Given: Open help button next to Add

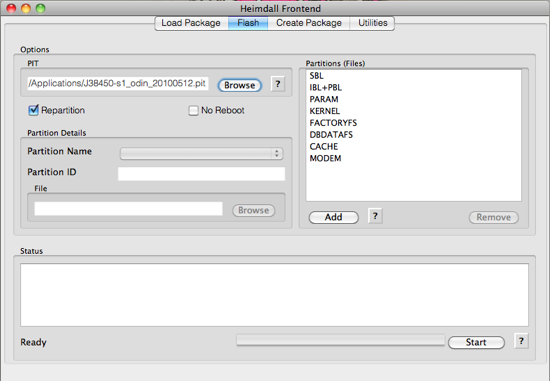Looking at the screenshot, I should pos(375,216).
